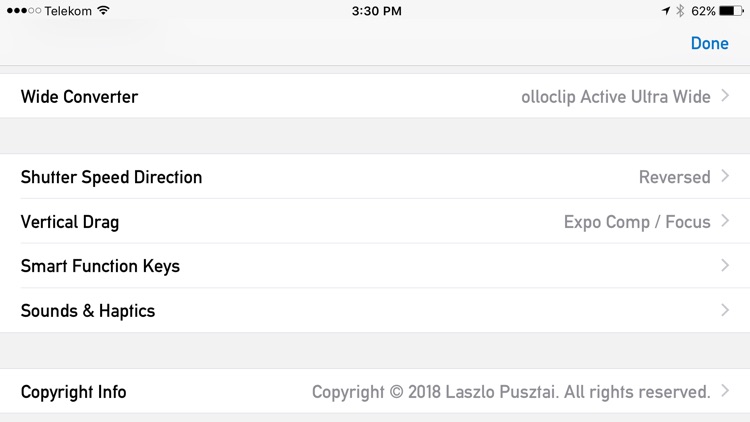Image resolution: width=750 pixels, height=422 pixels.
Task: Click the Copyright 2018 Laszlo Pusztai text
Action: coord(511,392)
